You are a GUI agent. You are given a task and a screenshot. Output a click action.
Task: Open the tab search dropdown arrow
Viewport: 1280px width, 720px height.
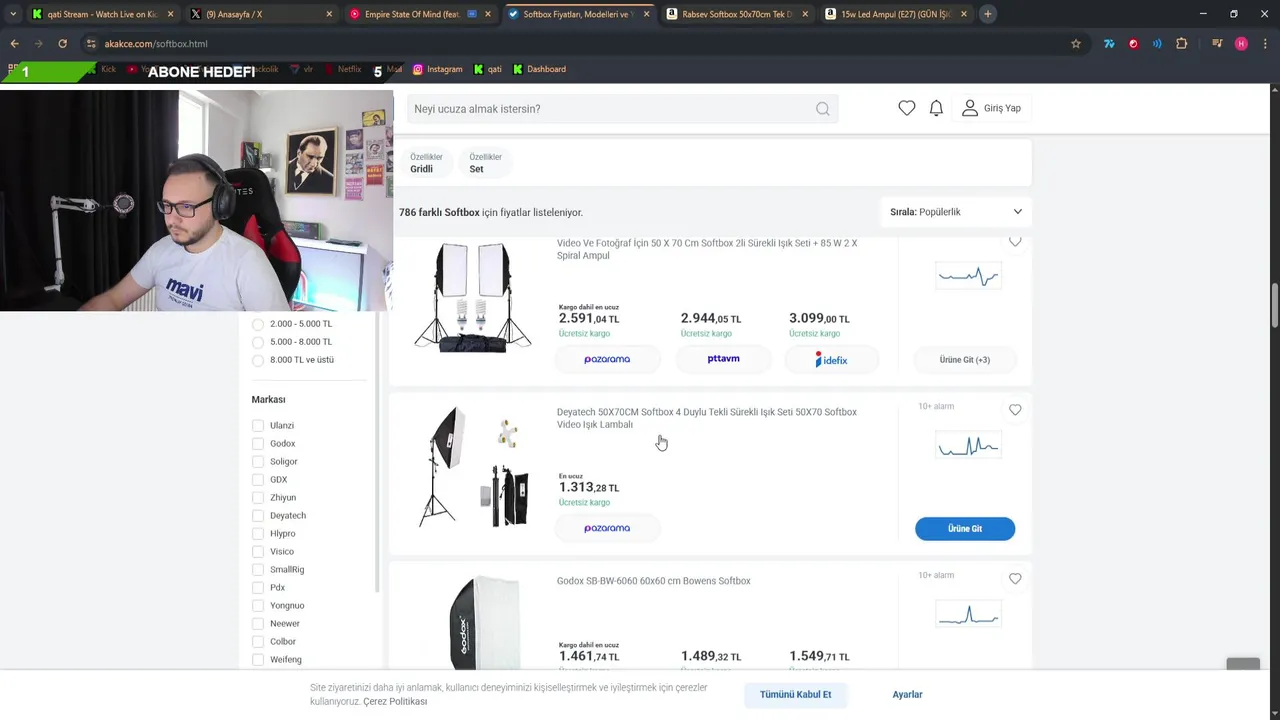click(12, 14)
